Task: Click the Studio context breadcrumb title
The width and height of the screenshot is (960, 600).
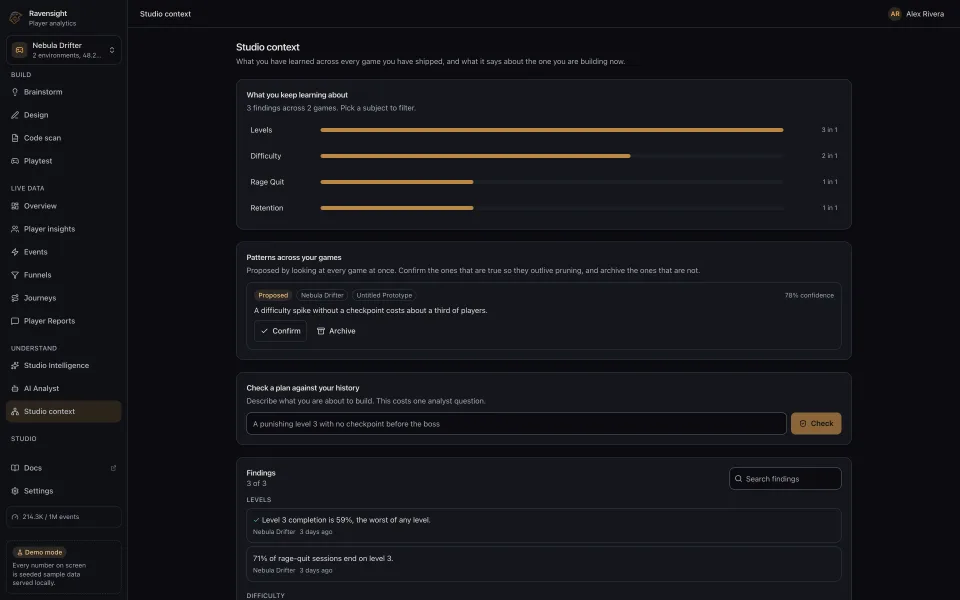Action: pyautogui.click(x=165, y=13)
